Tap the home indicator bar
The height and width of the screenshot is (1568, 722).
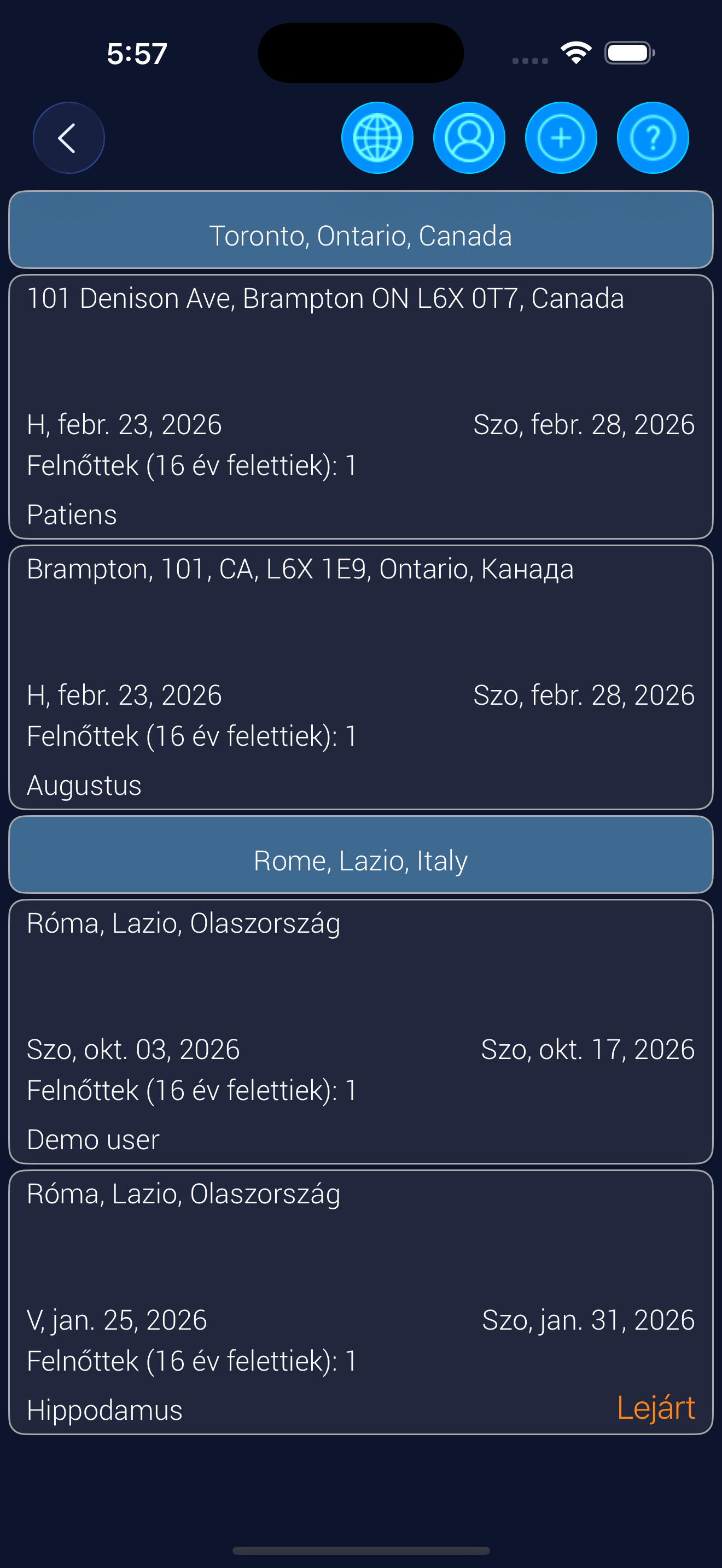coord(360,1550)
